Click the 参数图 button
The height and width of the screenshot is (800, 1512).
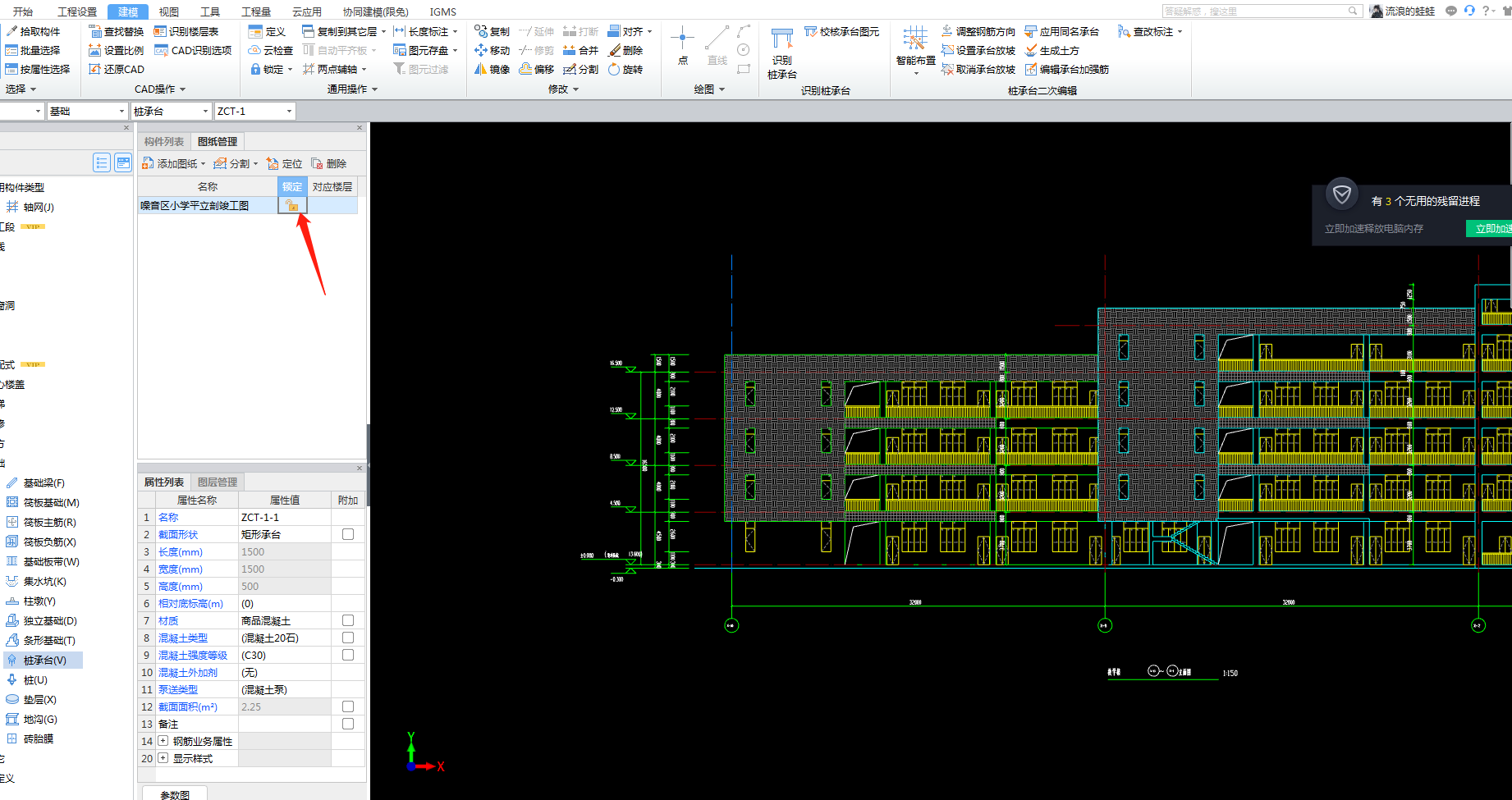[x=175, y=794]
